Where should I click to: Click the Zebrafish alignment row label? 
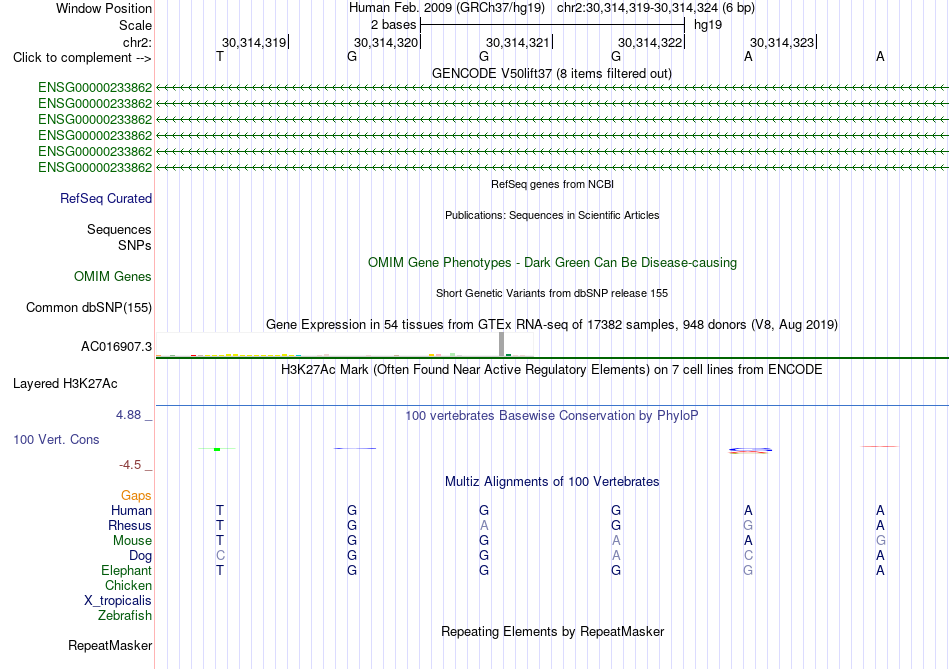click(125, 615)
